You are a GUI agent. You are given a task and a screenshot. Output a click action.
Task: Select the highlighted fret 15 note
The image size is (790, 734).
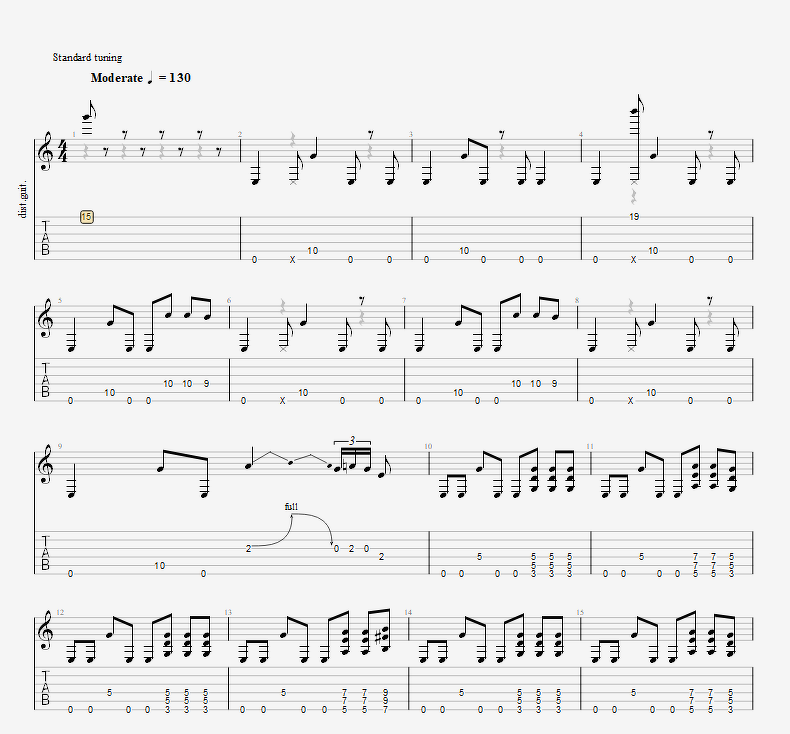[x=87, y=217]
